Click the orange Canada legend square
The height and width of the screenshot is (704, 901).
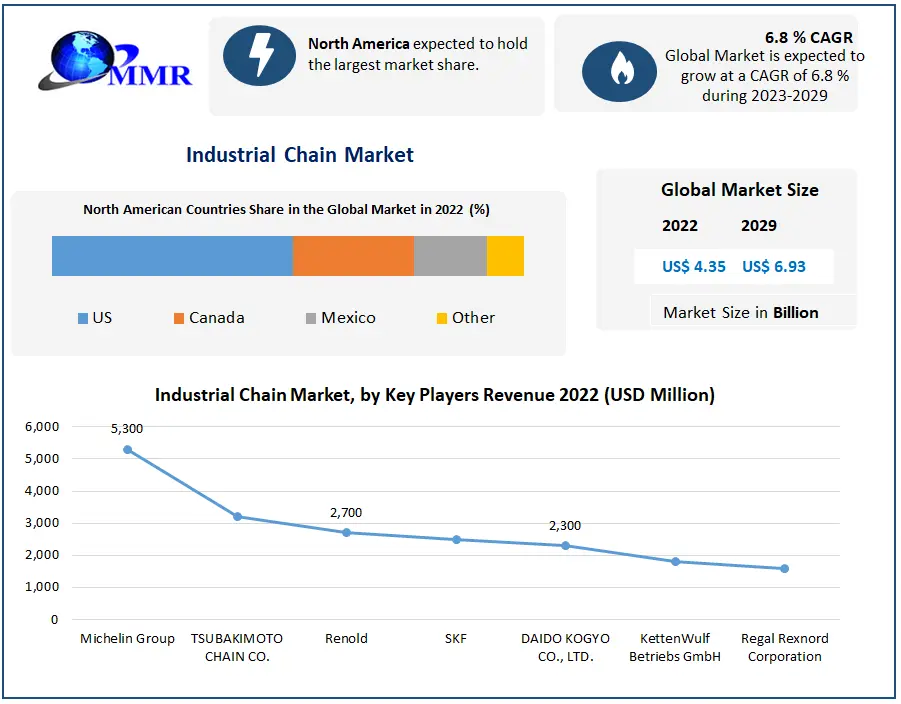pyautogui.click(x=179, y=318)
